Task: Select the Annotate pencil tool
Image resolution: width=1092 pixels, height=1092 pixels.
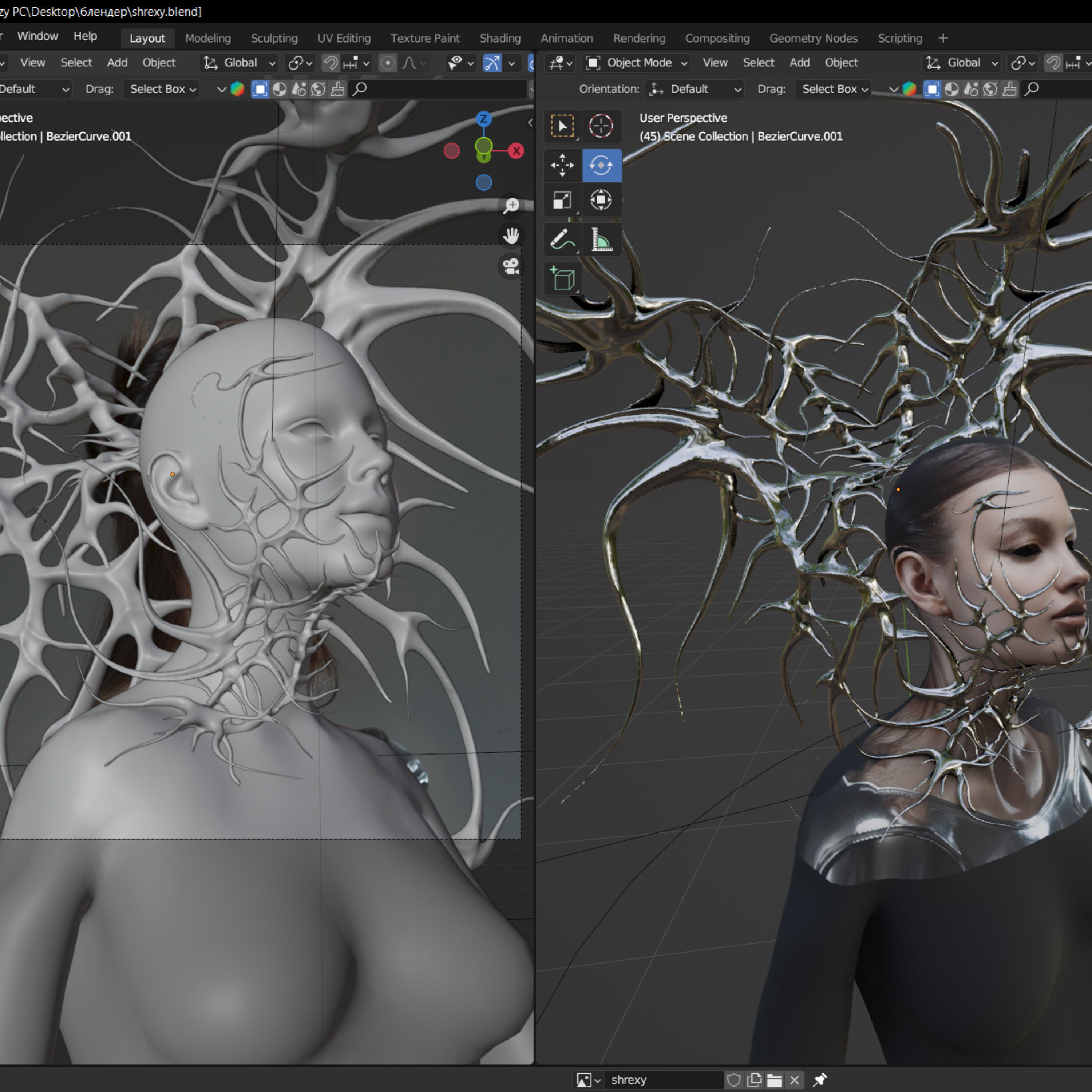Action: click(x=562, y=240)
